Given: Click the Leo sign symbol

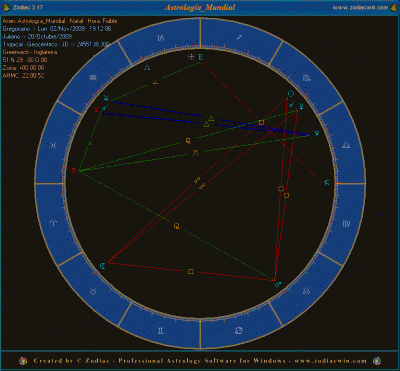Looking at the screenshot, I should point(306,291).
